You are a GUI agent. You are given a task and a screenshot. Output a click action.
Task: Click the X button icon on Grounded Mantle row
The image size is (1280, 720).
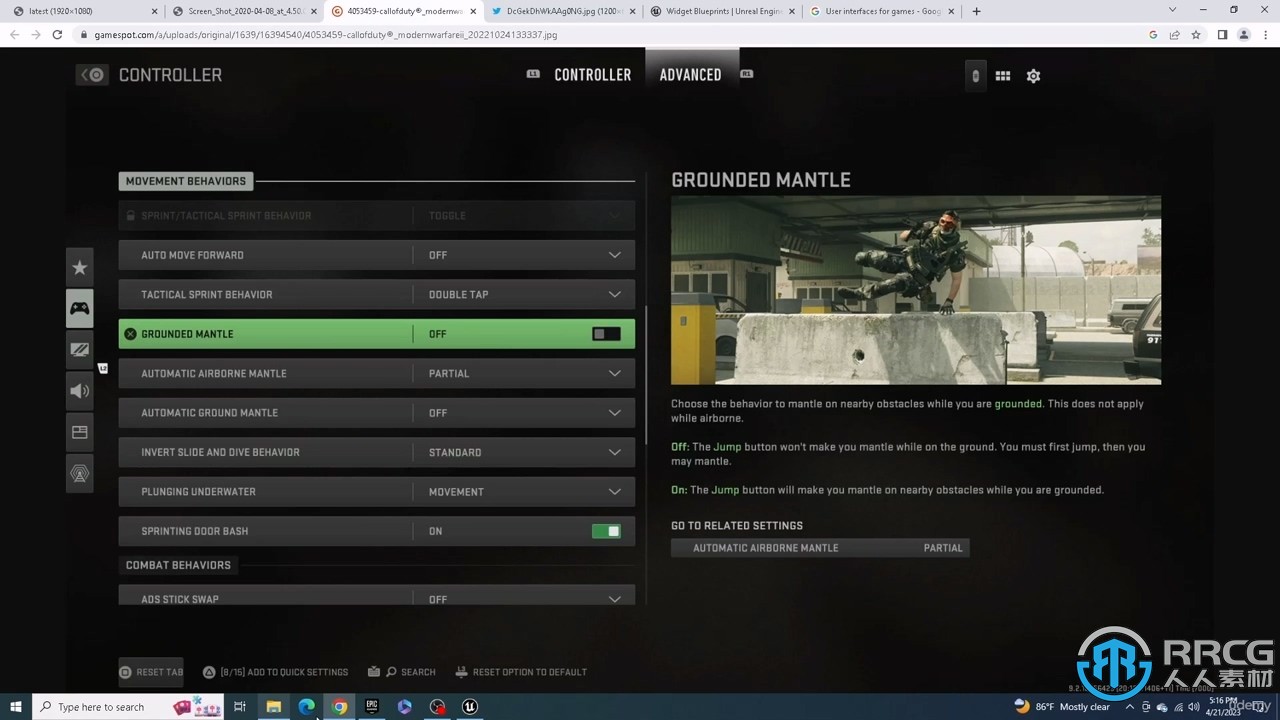point(130,334)
